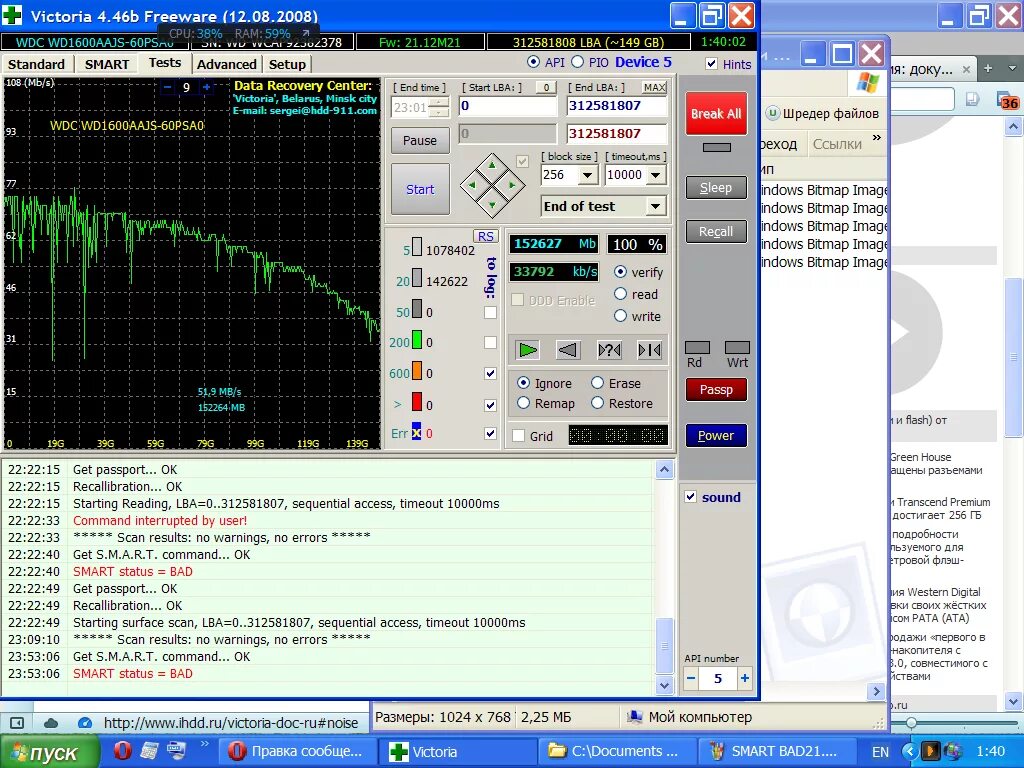
Task: Toggle the Grid checkbox
Action: click(x=519, y=436)
